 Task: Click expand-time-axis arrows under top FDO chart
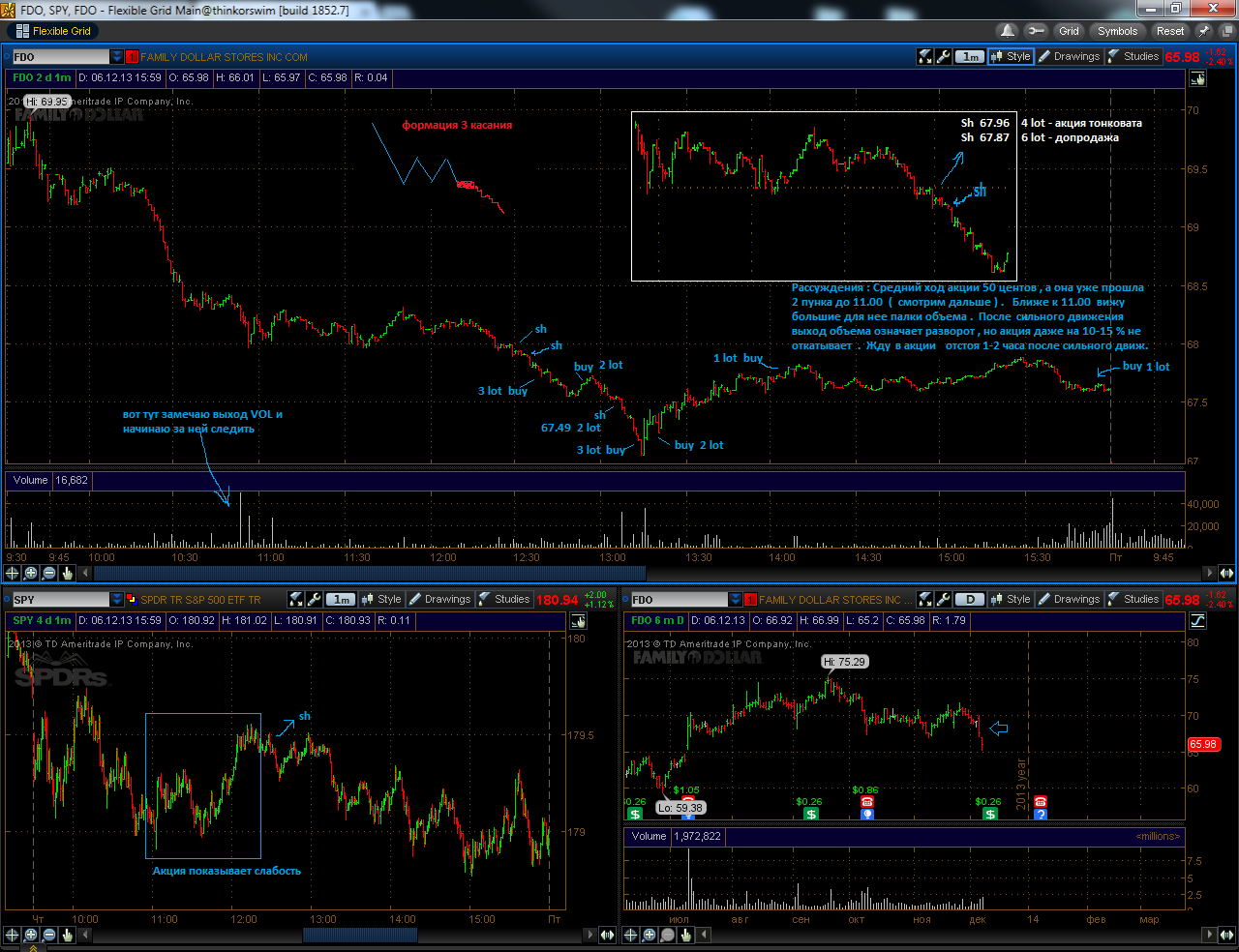tap(1226, 573)
